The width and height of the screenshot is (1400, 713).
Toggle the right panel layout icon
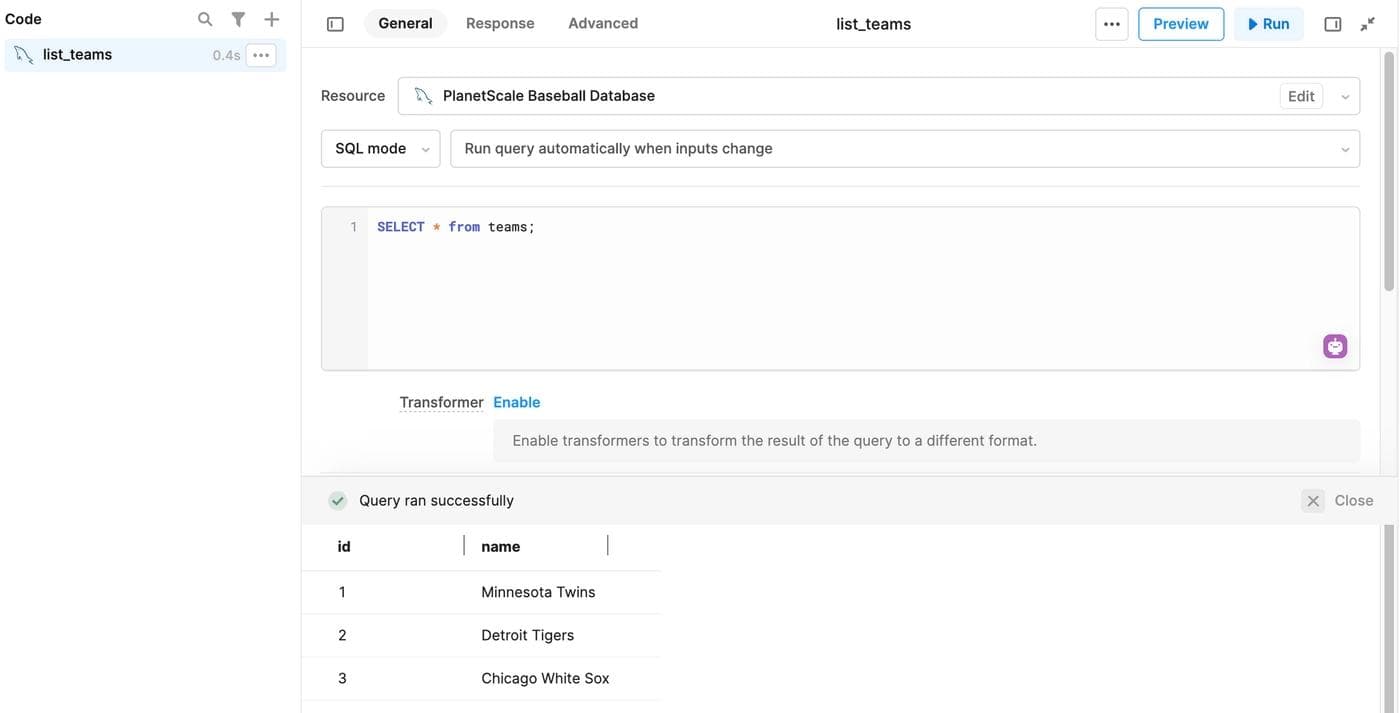pyautogui.click(x=1332, y=24)
